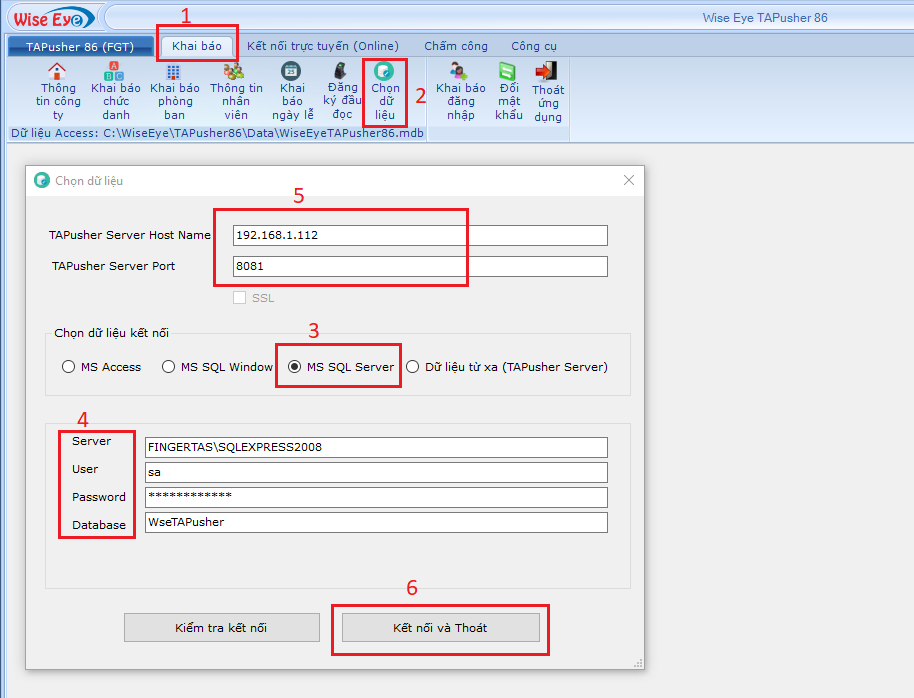Close the Chọn dữ liệu dialog
The height and width of the screenshot is (698, 914).
click(629, 180)
